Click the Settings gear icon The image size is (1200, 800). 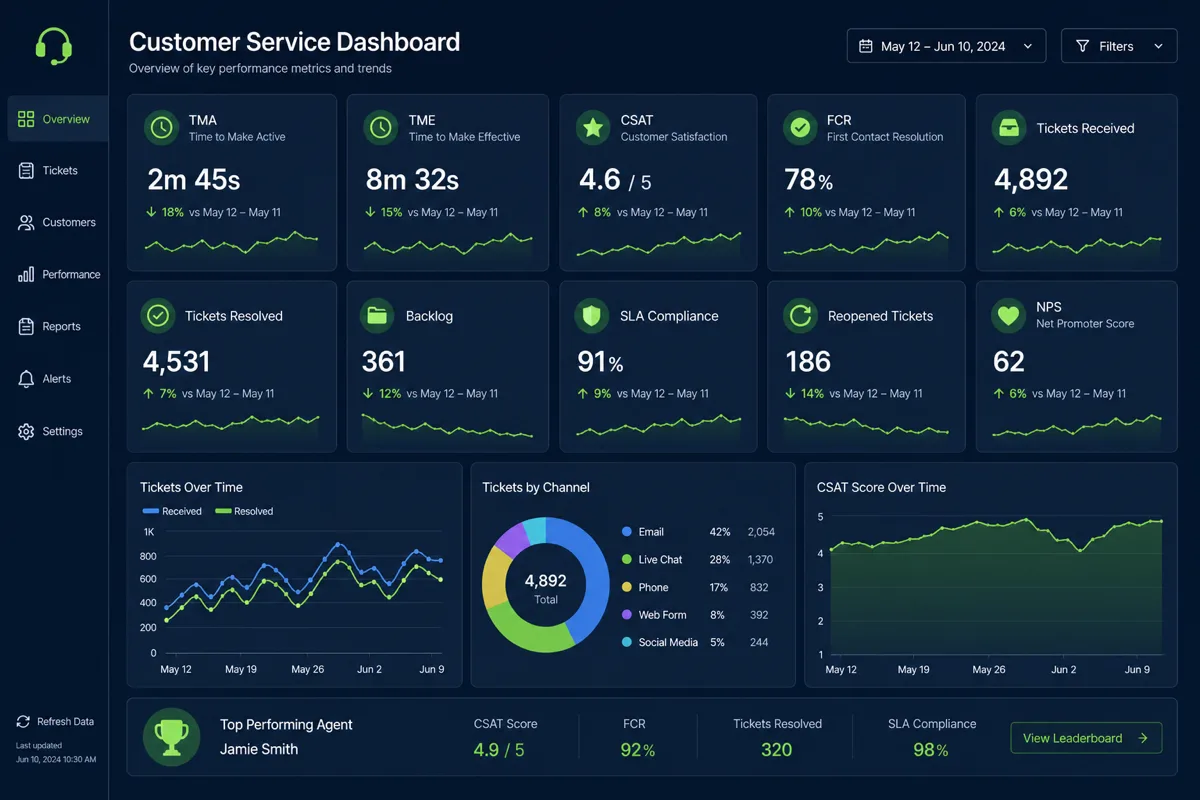(x=26, y=432)
